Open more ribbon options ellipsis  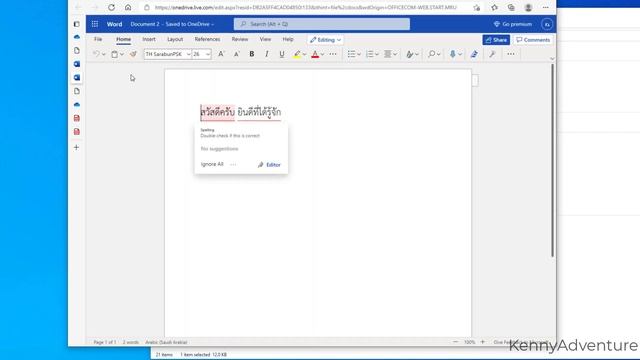(511, 54)
